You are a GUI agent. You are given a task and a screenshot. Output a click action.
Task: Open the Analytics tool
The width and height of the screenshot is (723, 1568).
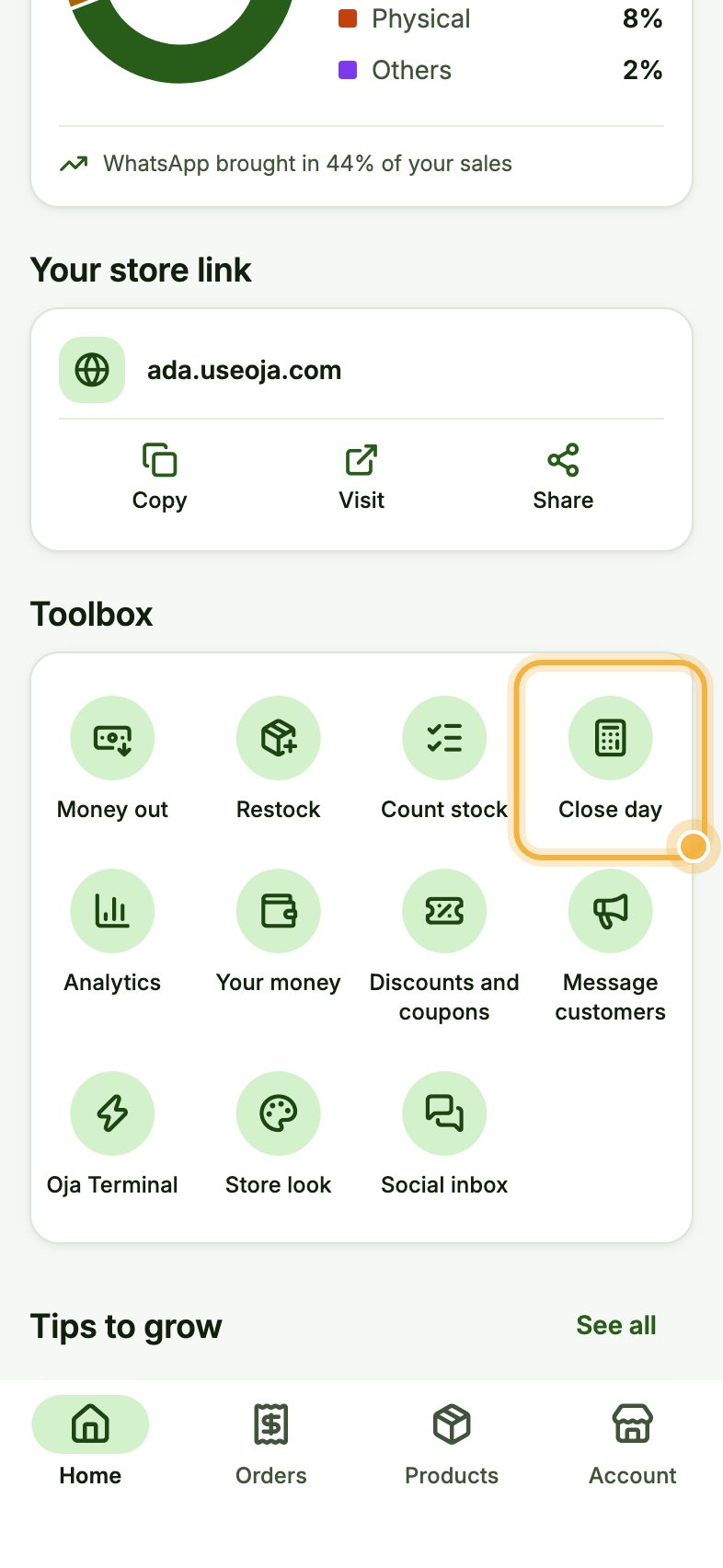[112, 932]
